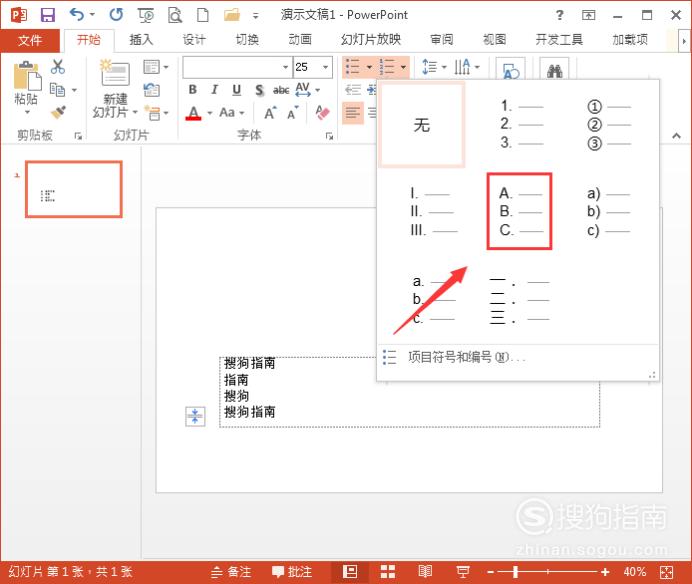
Task: Toggle bold formatting
Action: coord(193,90)
